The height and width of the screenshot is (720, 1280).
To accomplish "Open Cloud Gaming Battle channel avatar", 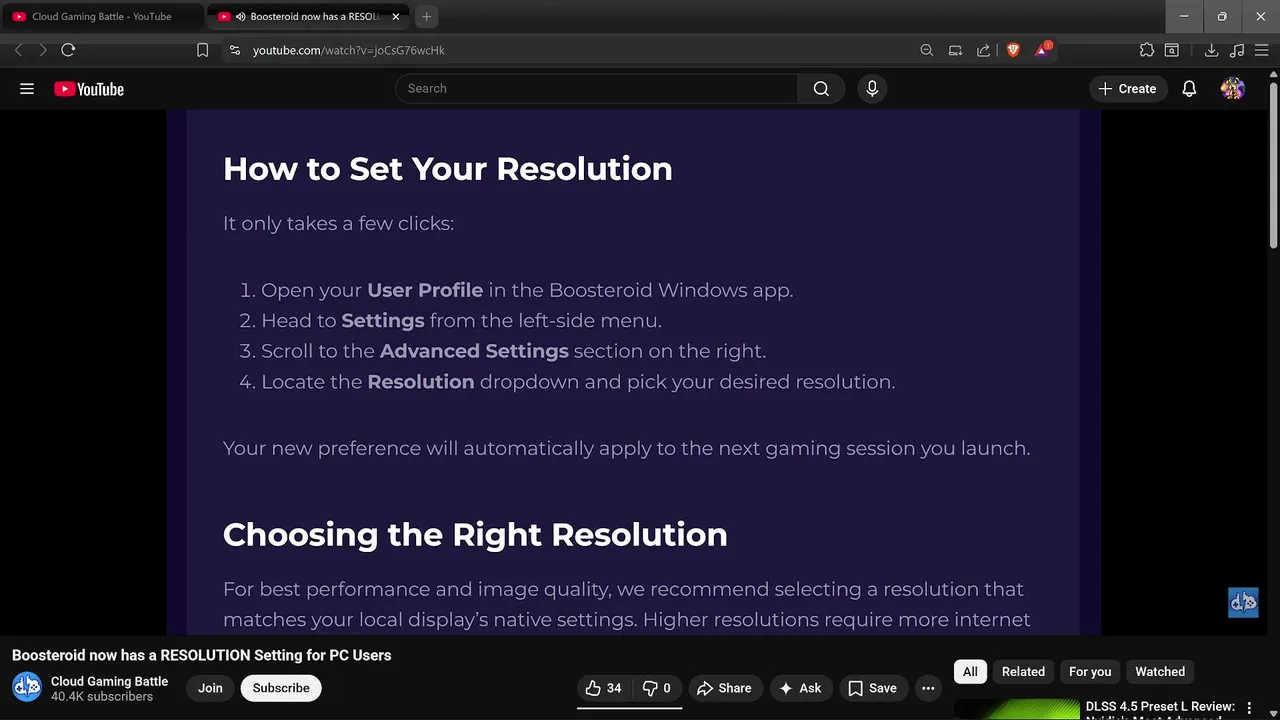I will [x=27, y=687].
